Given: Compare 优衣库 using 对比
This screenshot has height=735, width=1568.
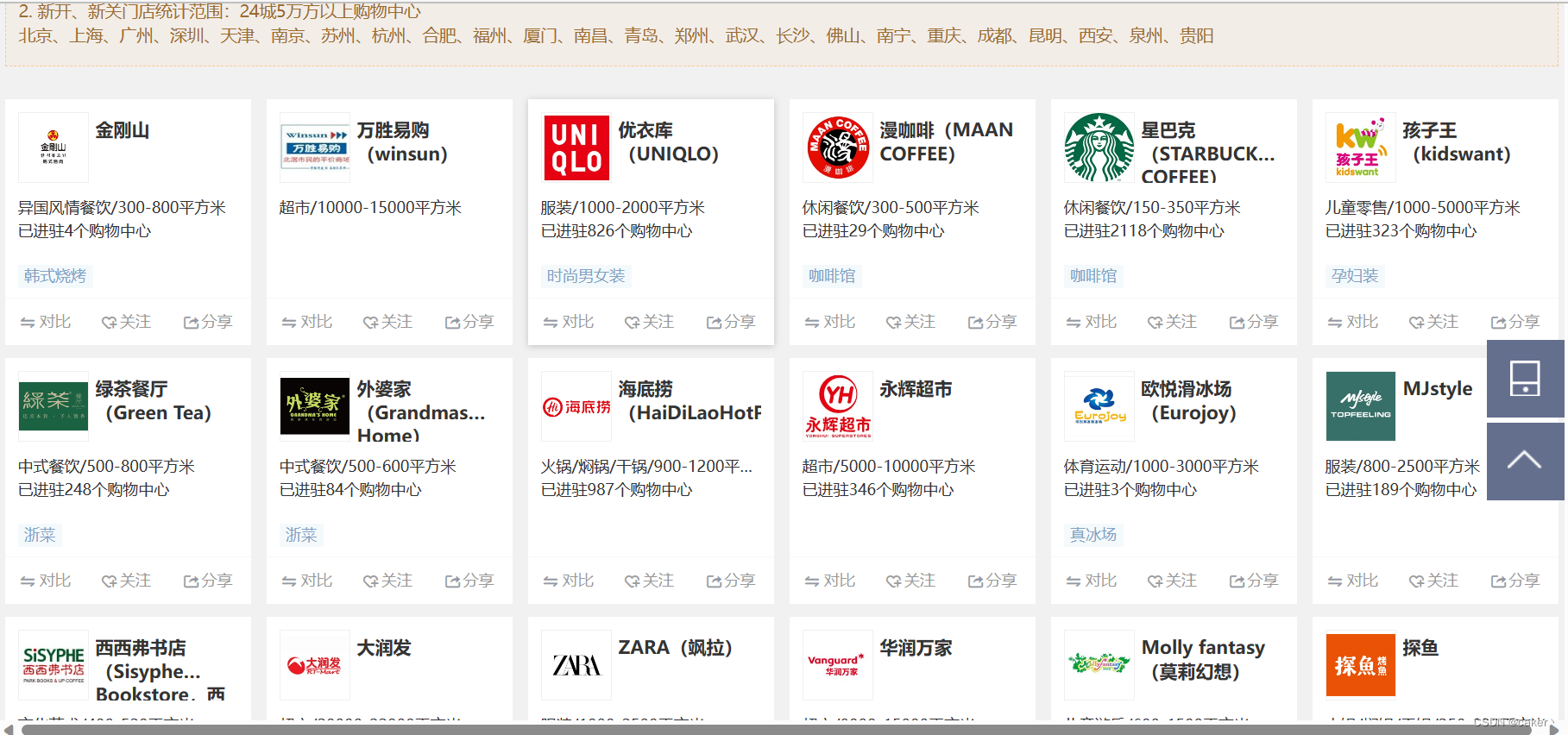Looking at the screenshot, I should click(569, 322).
